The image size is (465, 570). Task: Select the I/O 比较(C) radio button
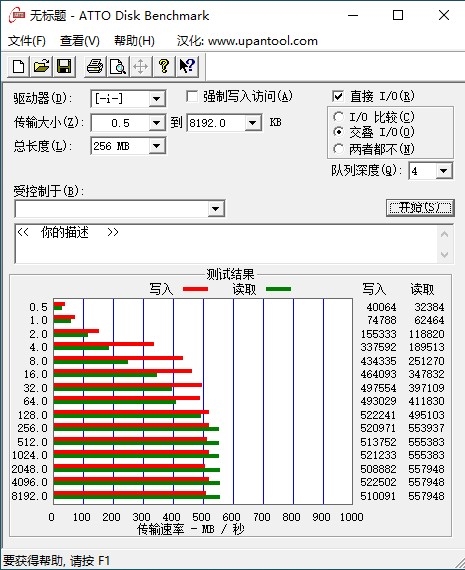point(338,117)
